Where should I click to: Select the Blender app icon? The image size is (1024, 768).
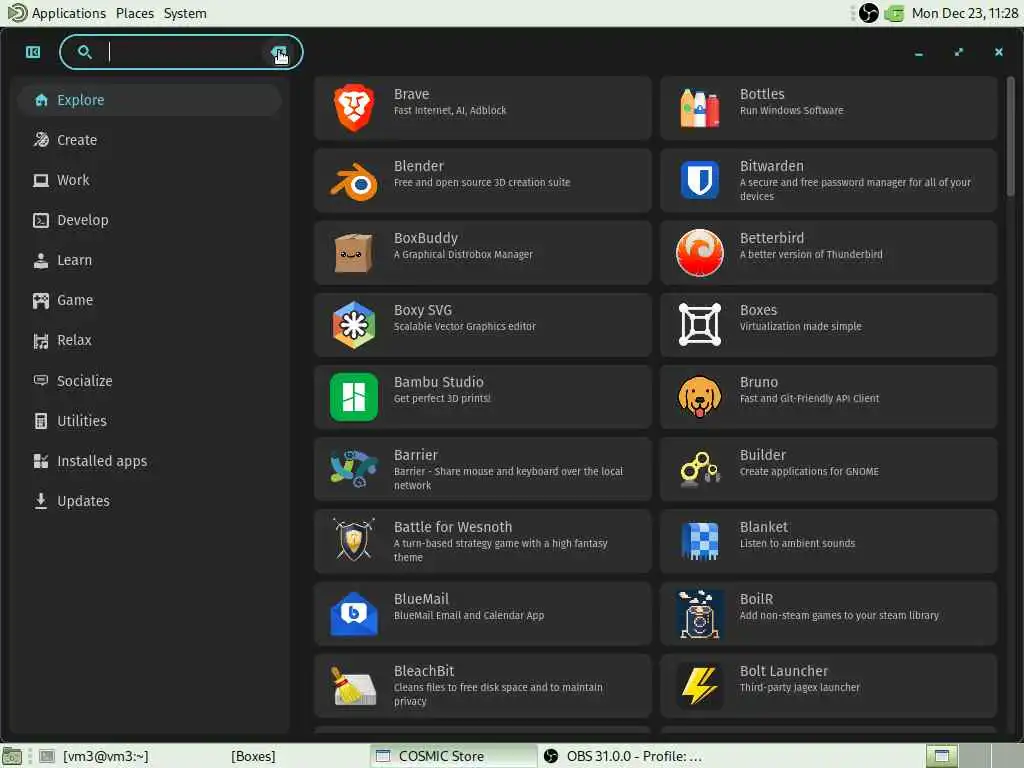click(353, 181)
